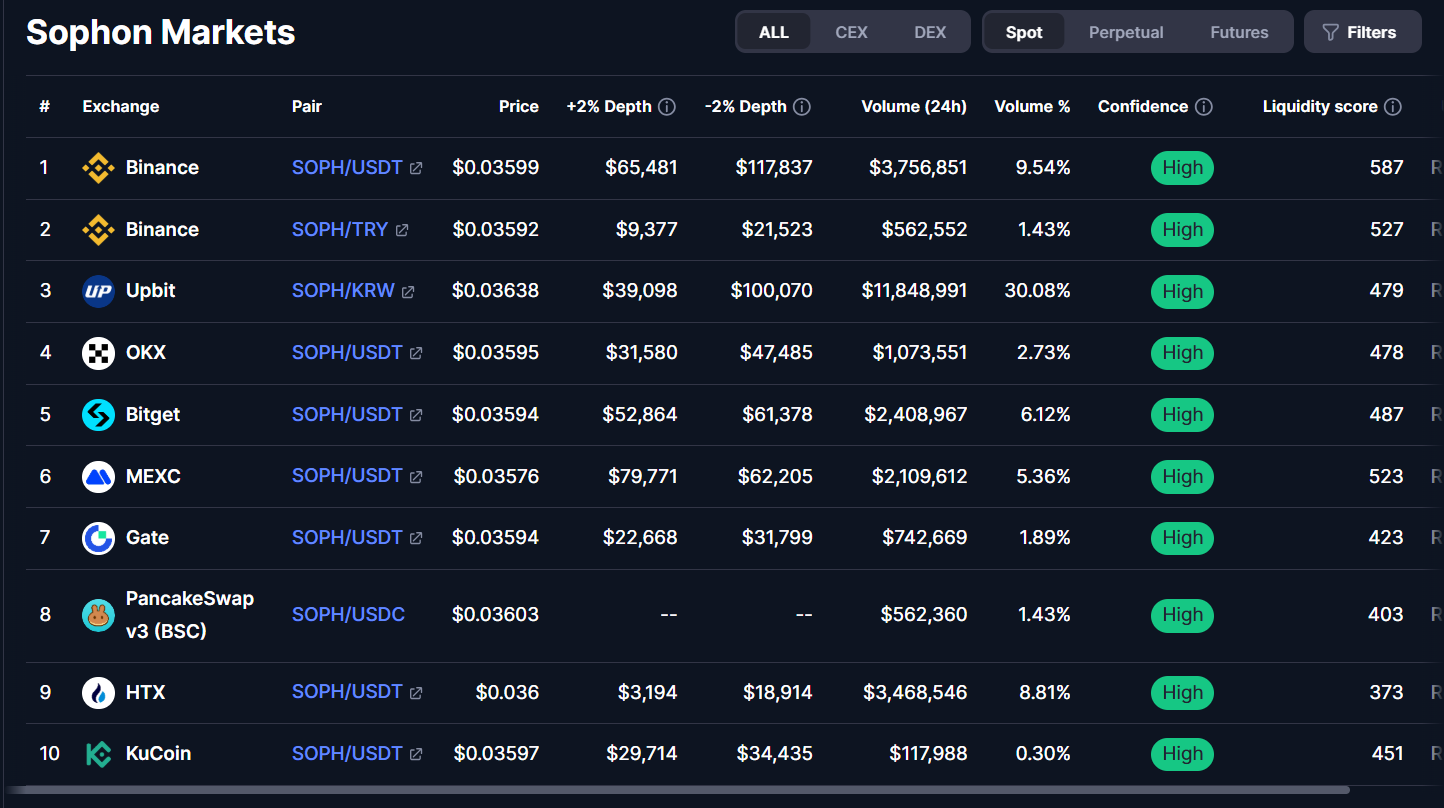This screenshot has height=808, width=1444.
Task: Sort by the Price column header
Action: pos(519,106)
